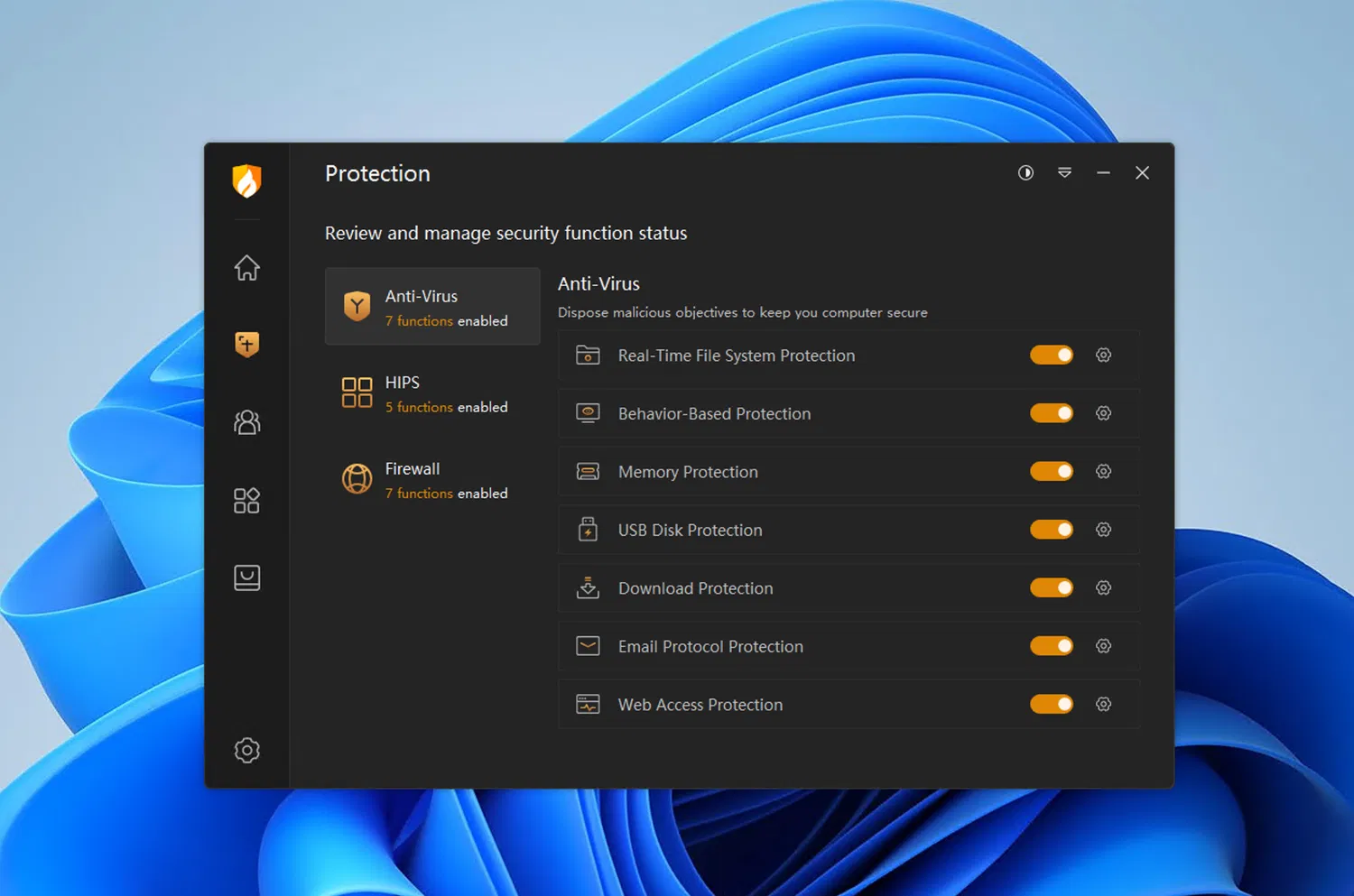The image size is (1354, 896).
Task: Click the "Email Protocol Protection" label
Action: click(710, 646)
